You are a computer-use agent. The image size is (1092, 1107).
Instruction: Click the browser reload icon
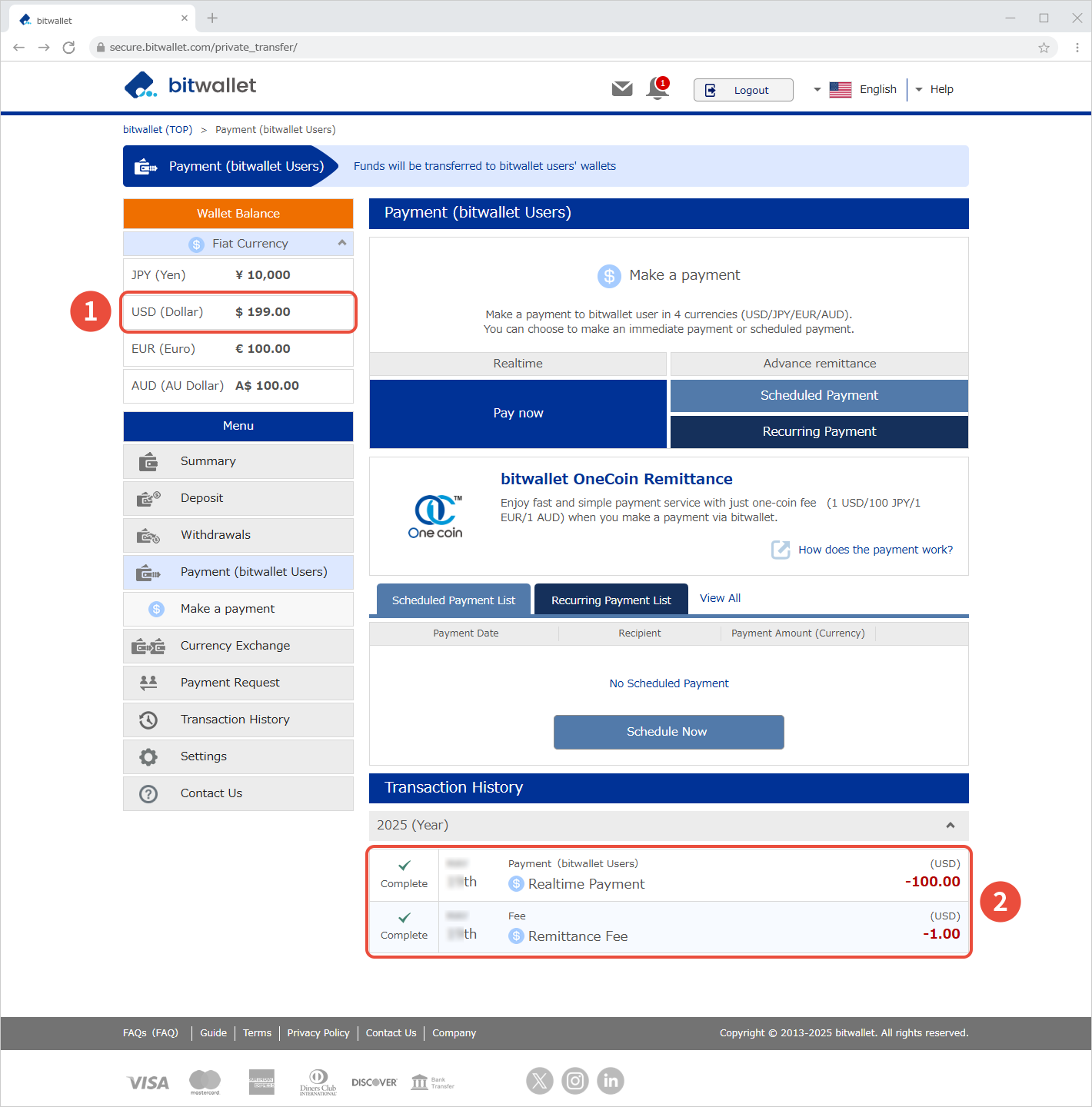(68, 48)
